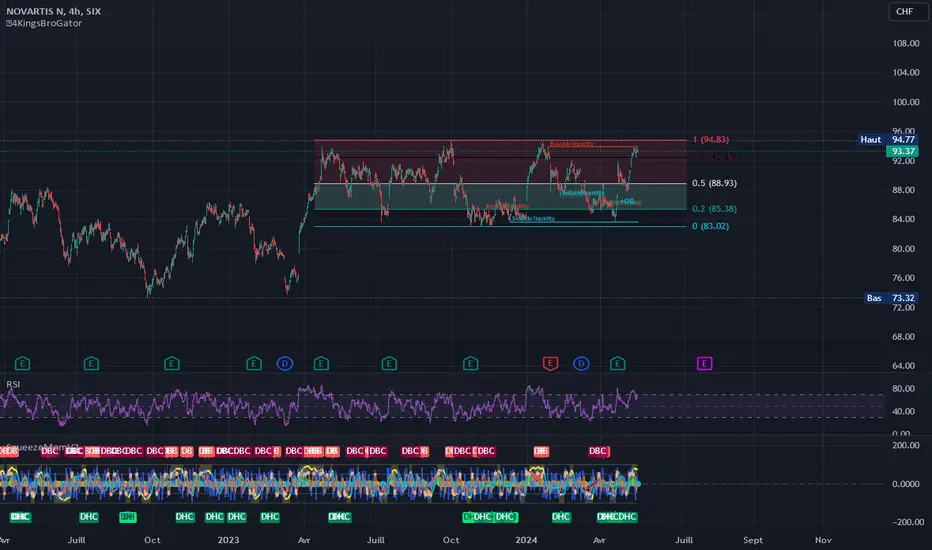Viewport: 932px width, 550px height.
Task: Click the 2024 time axis label
Action: (x=526, y=540)
